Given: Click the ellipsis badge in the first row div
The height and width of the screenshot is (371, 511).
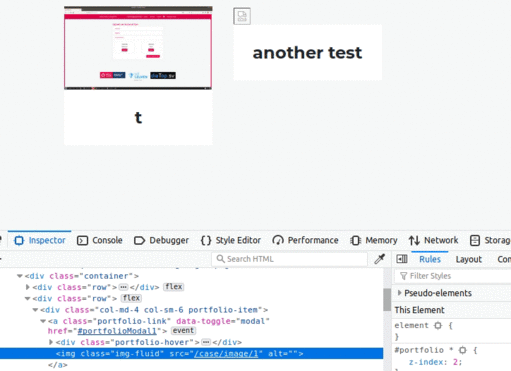Looking at the screenshot, I should (123, 287).
